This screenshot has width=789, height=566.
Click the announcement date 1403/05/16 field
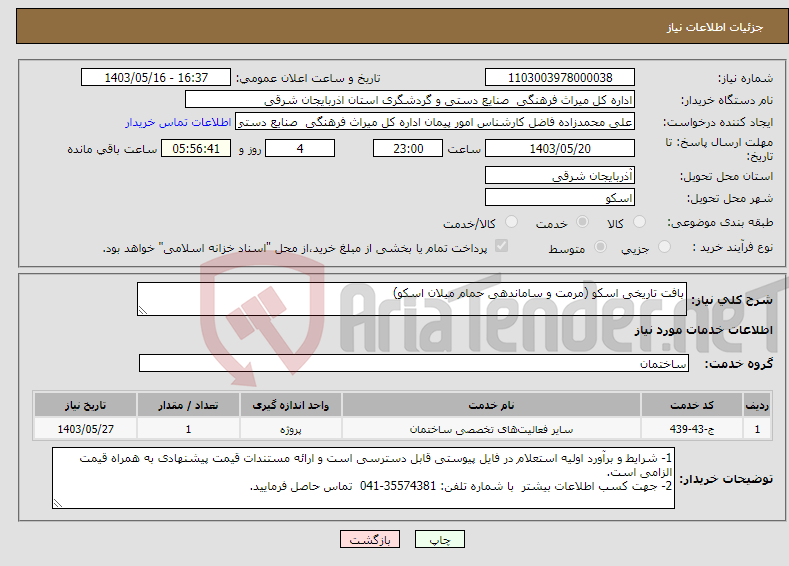click(156, 77)
